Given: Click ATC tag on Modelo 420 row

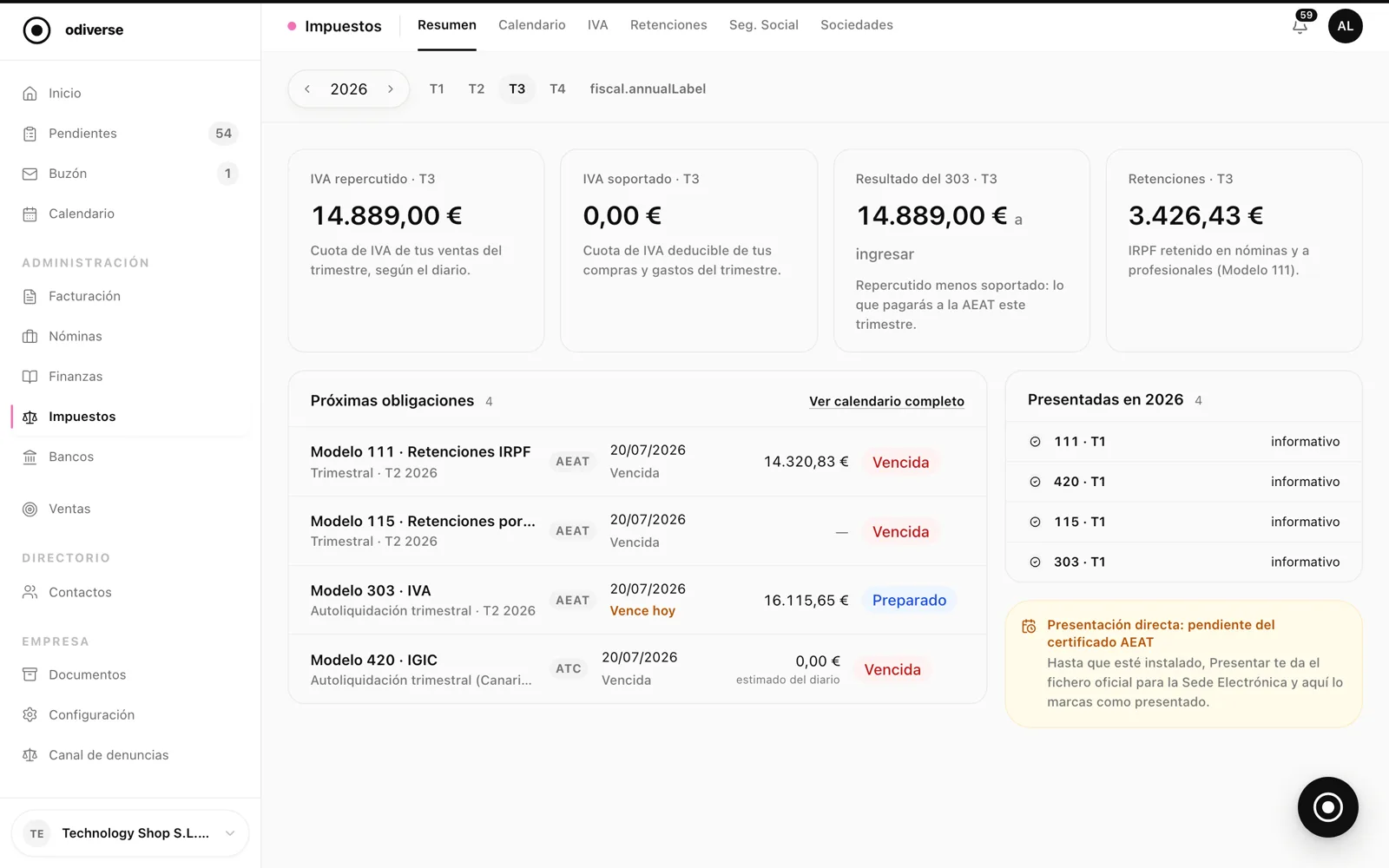Looking at the screenshot, I should tap(569, 668).
